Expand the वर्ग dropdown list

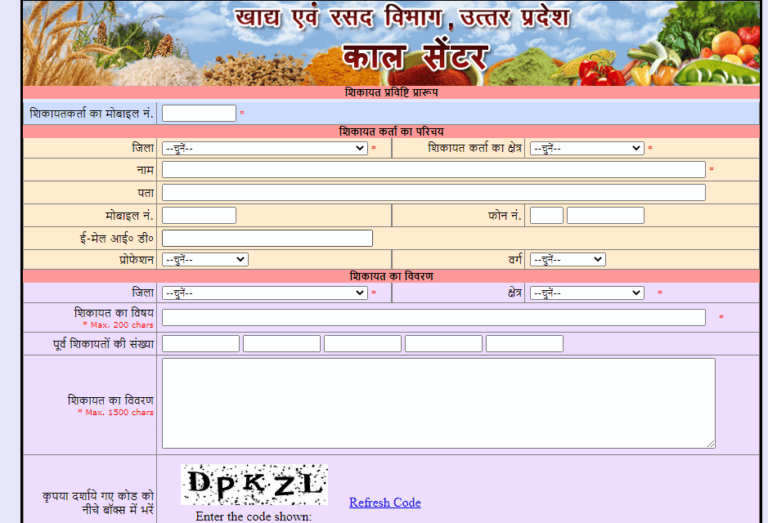[x=567, y=259]
